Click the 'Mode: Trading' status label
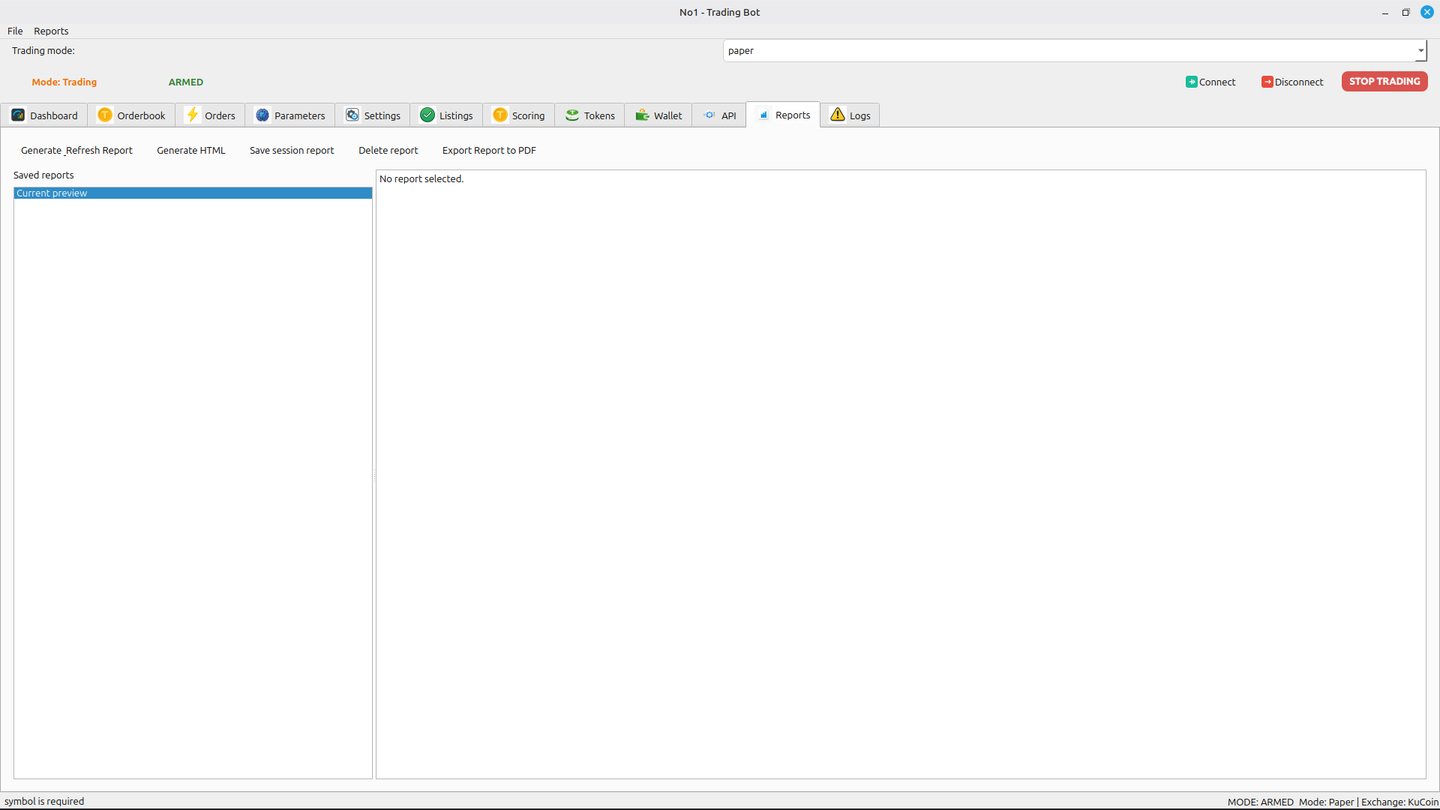Screen dimensions: 1440x810 [x=64, y=82]
